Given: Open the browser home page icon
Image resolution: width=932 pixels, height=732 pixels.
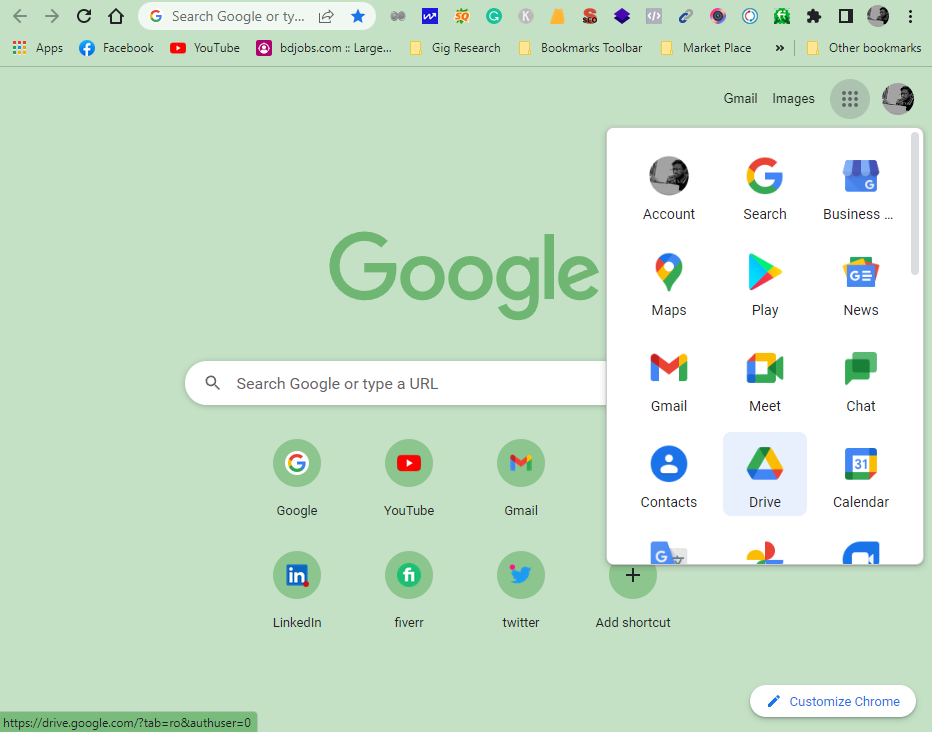Looking at the screenshot, I should point(116,16).
